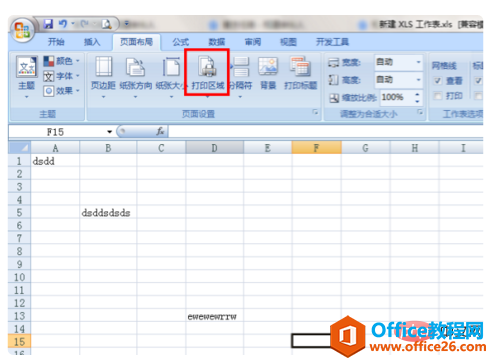Screen dimensions: 493x364
Task: Click the Office button orb
Action: [x=22, y=30]
